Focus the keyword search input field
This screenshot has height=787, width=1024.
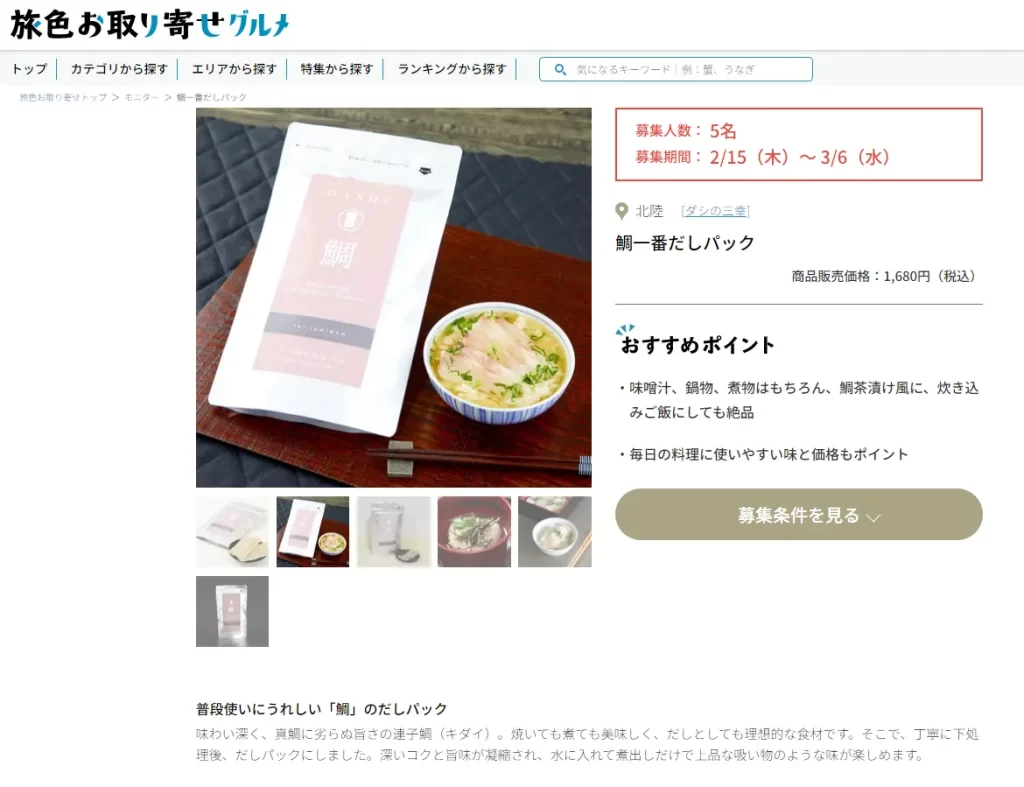675,69
